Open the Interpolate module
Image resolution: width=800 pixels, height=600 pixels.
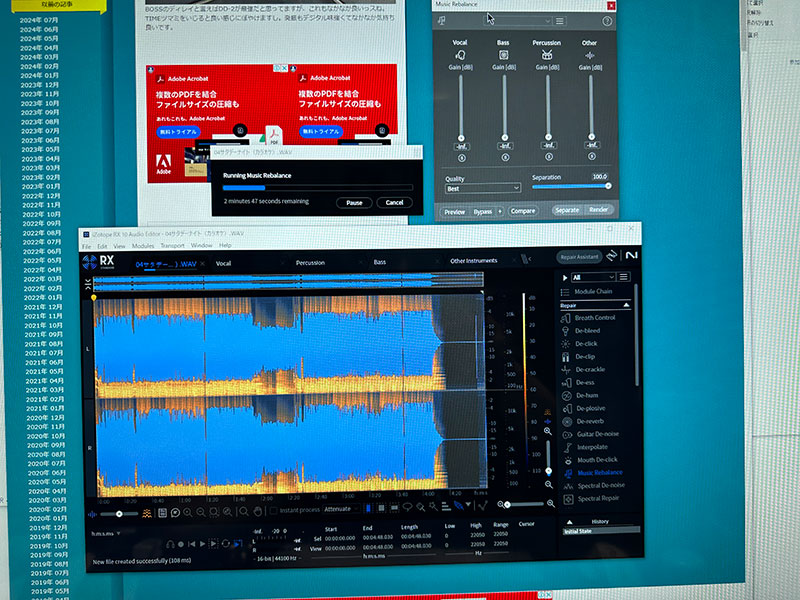coord(586,447)
